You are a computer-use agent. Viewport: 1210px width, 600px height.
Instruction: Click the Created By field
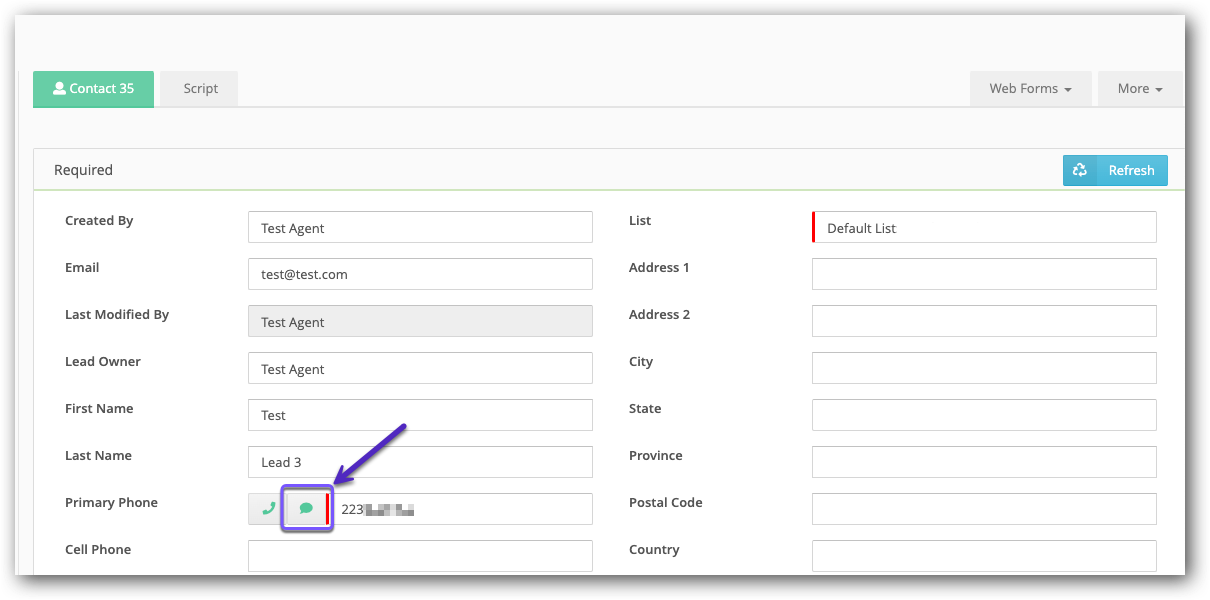click(x=420, y=228)
